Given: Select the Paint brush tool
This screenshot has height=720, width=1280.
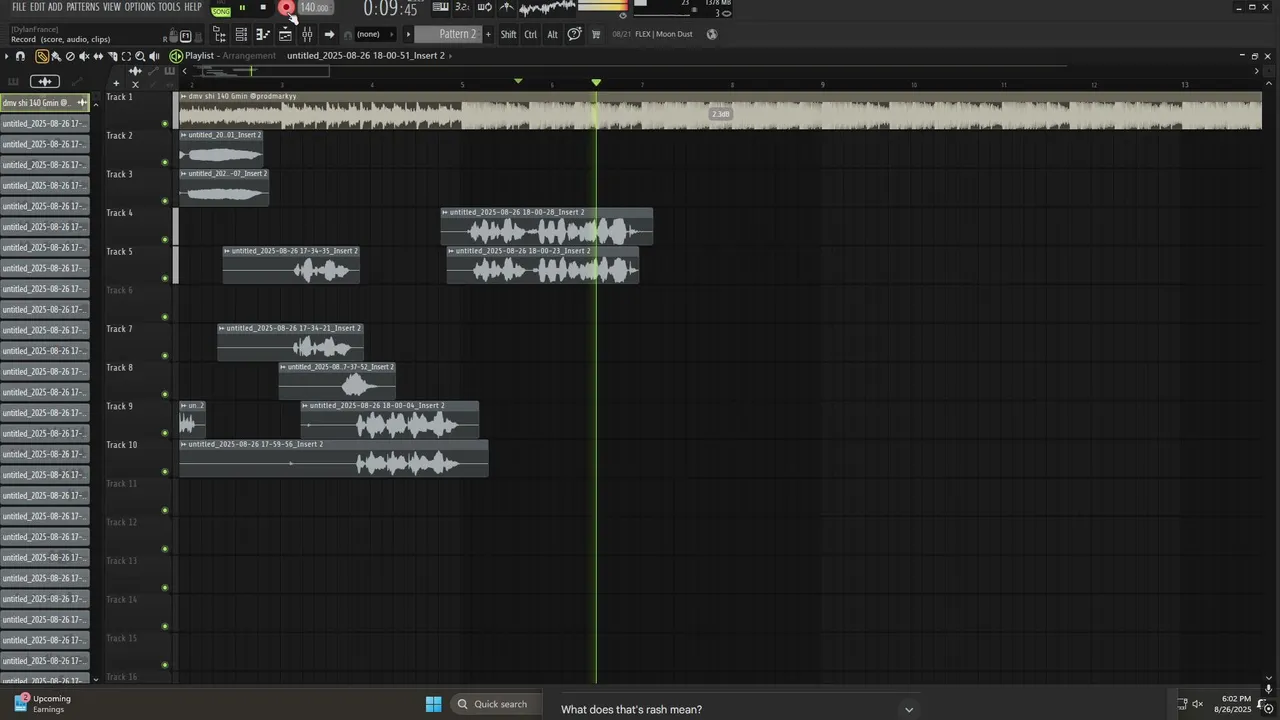Looking at the screenshot, I should click(x=56, y=56).
